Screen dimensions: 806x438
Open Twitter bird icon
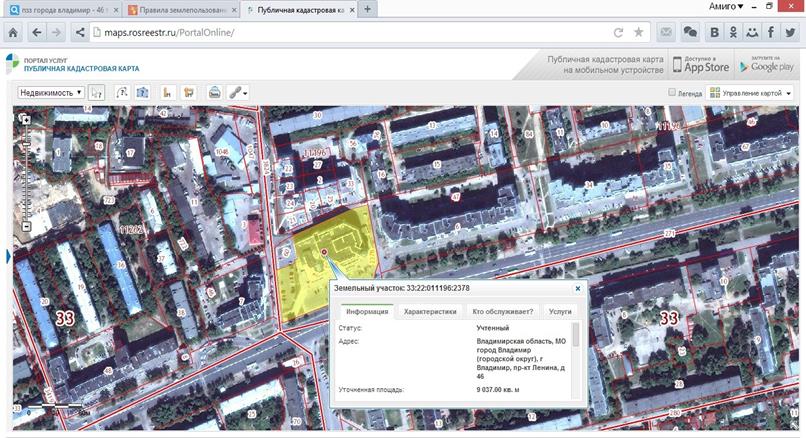[x=790, y=32]
